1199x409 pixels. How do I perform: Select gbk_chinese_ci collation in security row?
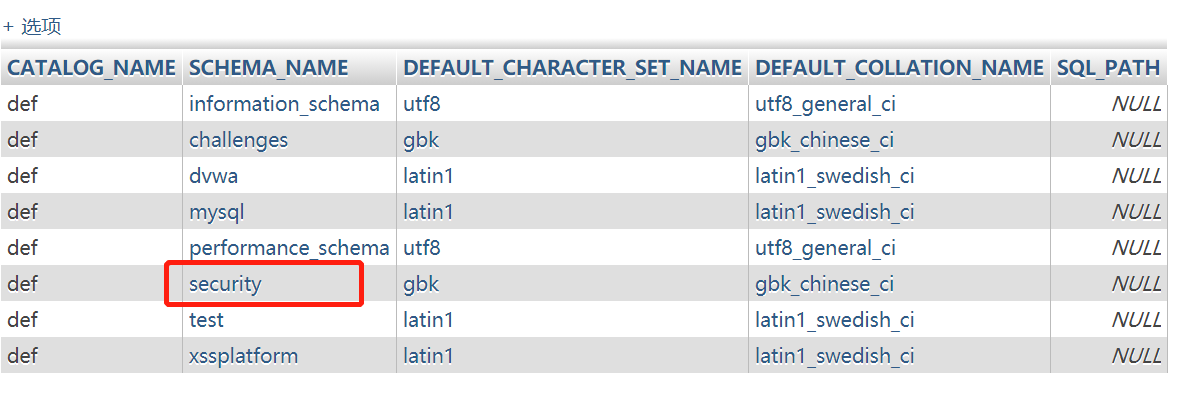pos(824,284)
